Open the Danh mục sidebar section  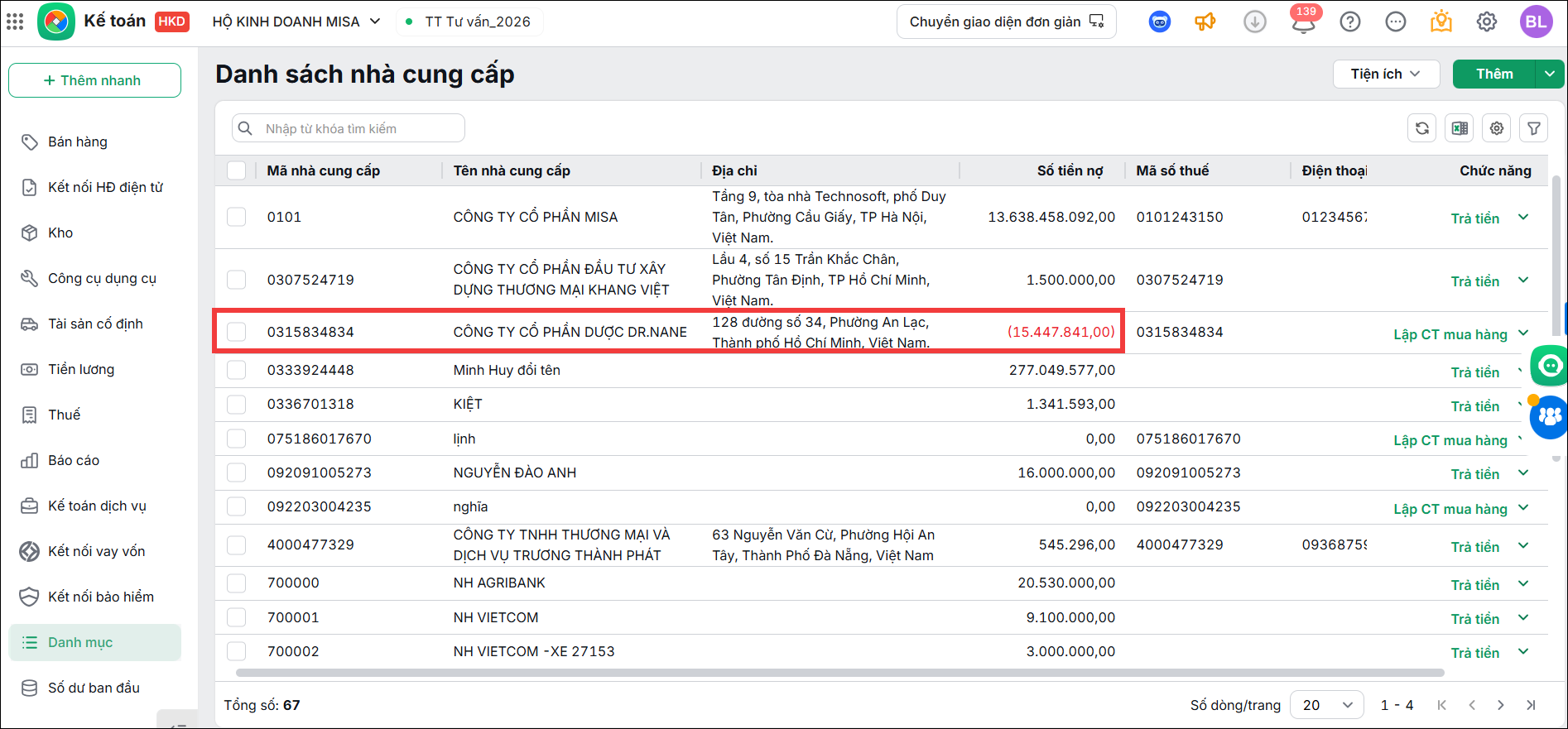(94, 642)
